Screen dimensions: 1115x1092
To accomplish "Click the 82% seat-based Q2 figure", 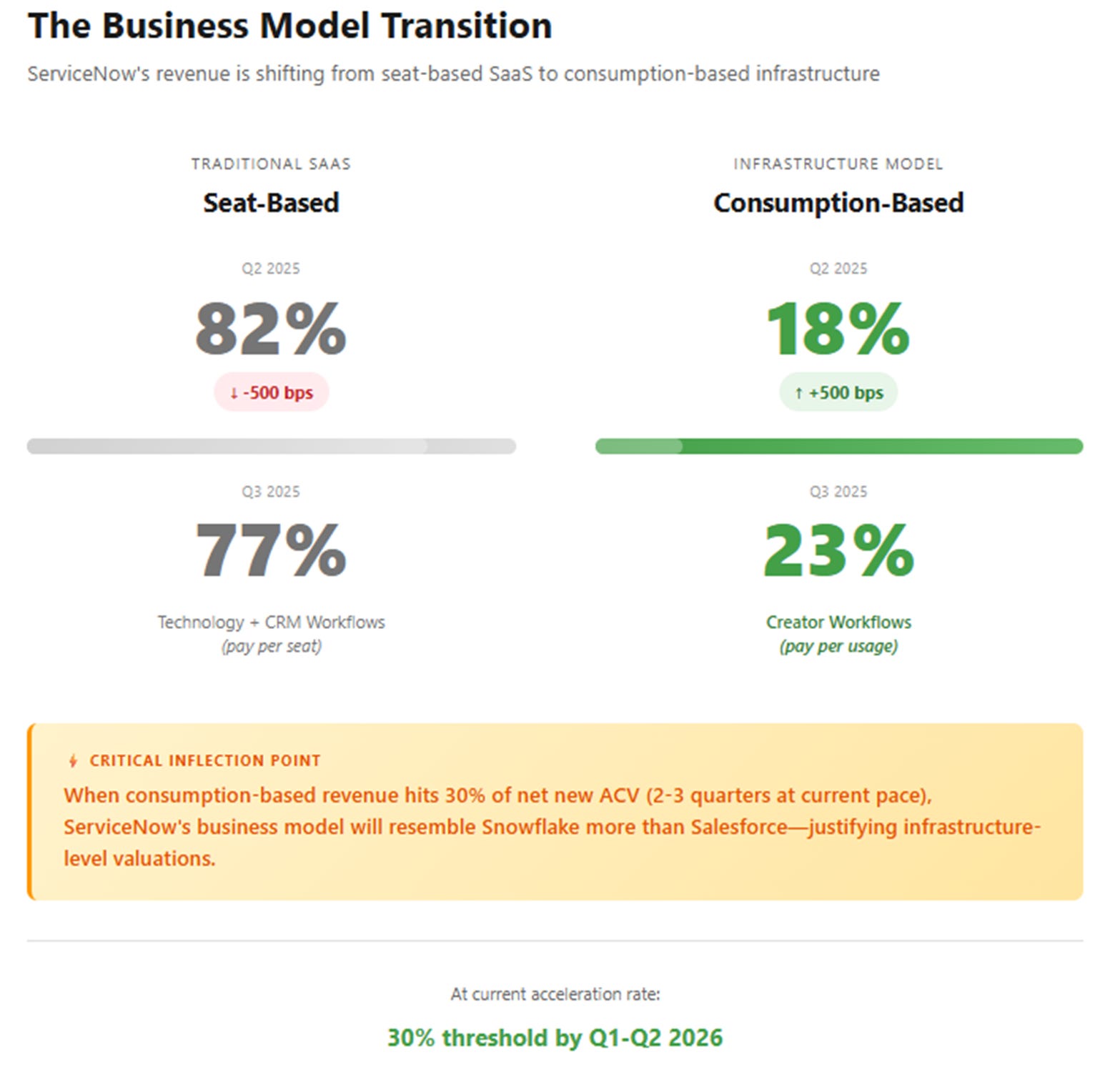I will 271,329.
